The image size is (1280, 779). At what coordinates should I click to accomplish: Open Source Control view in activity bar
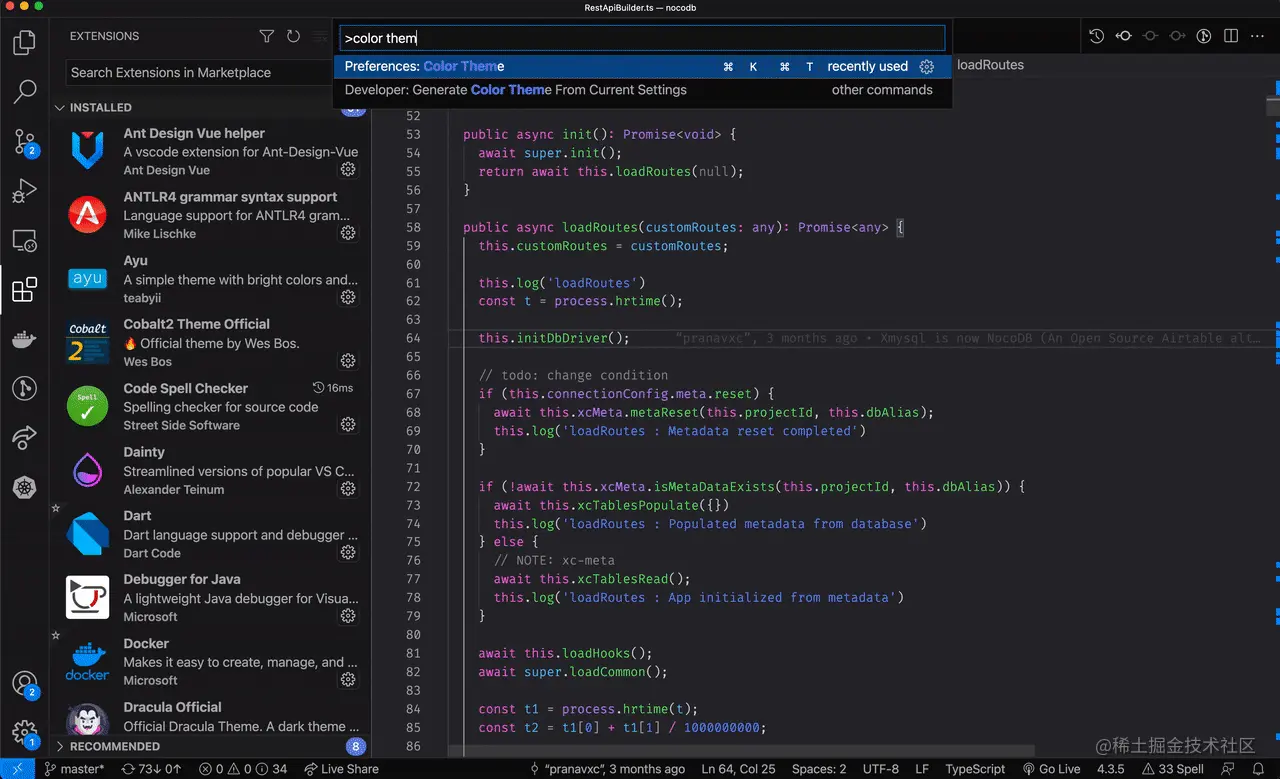pyautogui.click(x=24, y=142)
